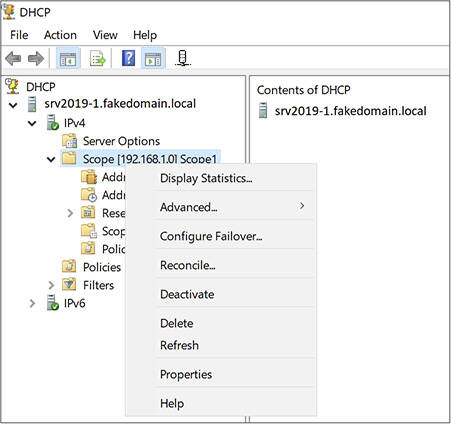
Task: Click the Add Server toolbar icon
Action: pyautogui.click(x=183, y=58)
